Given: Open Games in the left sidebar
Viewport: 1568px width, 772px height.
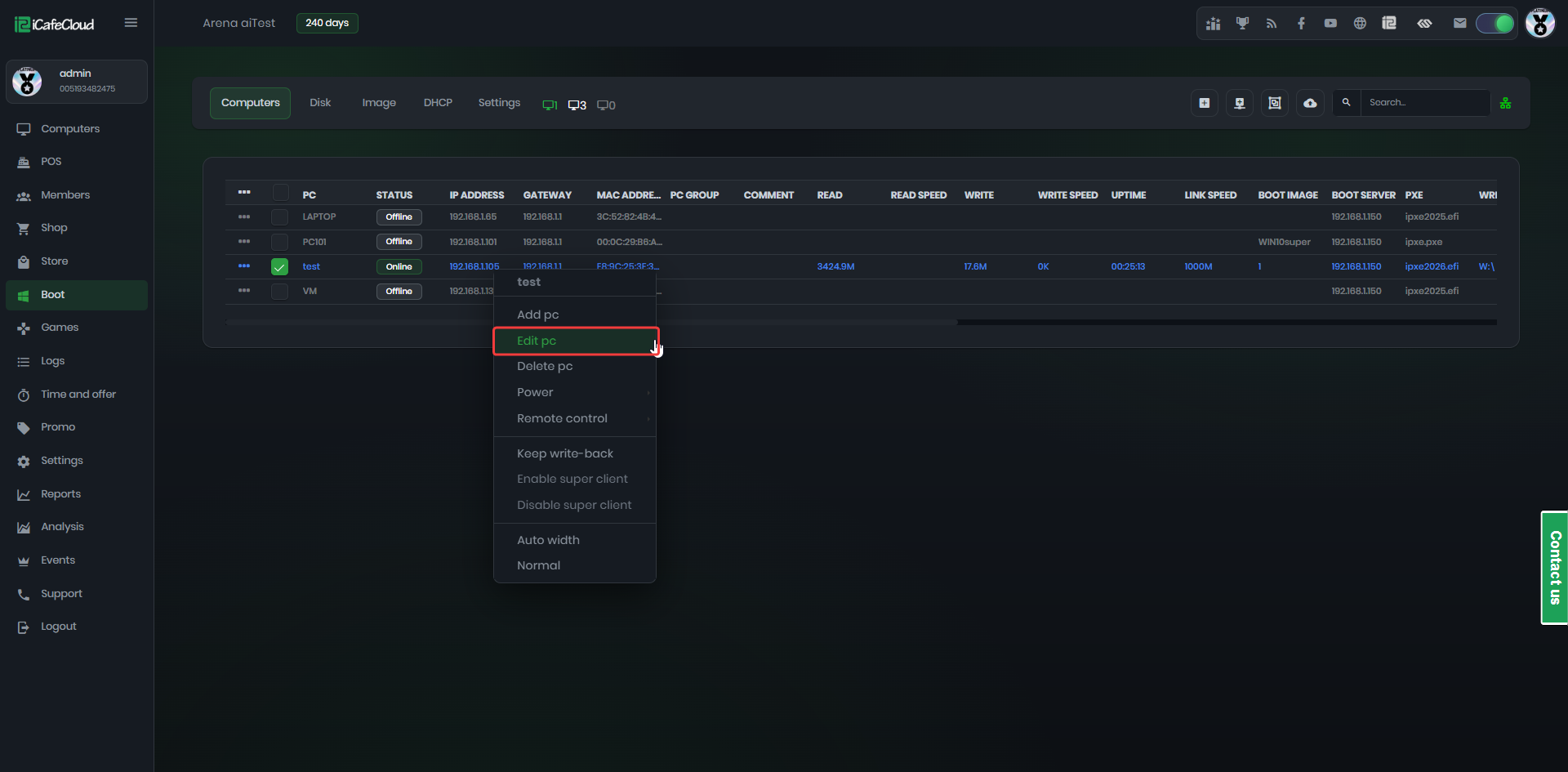Looking at the screenshot, I should point(60,328).
